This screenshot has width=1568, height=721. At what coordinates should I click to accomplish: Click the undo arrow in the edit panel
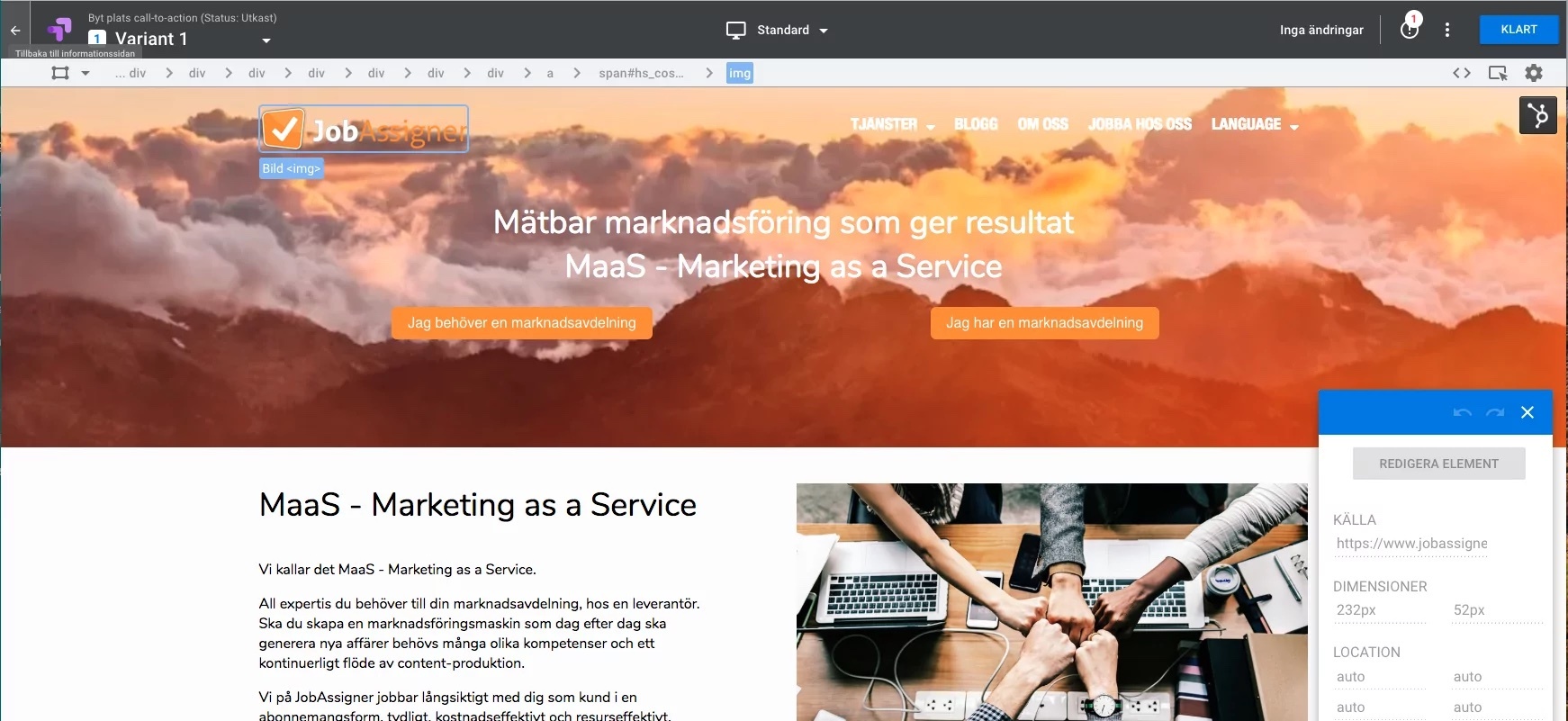pyautogui.click(x=1462, y=412)
